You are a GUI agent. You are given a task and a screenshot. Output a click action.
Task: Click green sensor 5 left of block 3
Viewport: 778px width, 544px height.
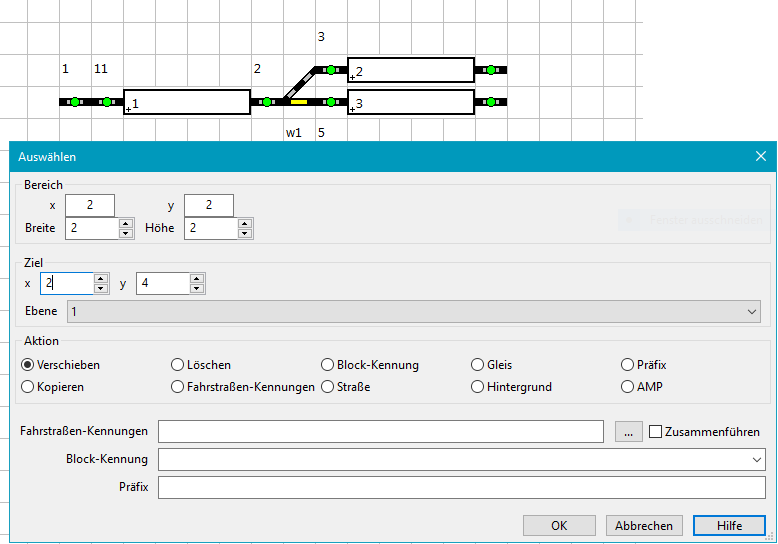(331, 102)
